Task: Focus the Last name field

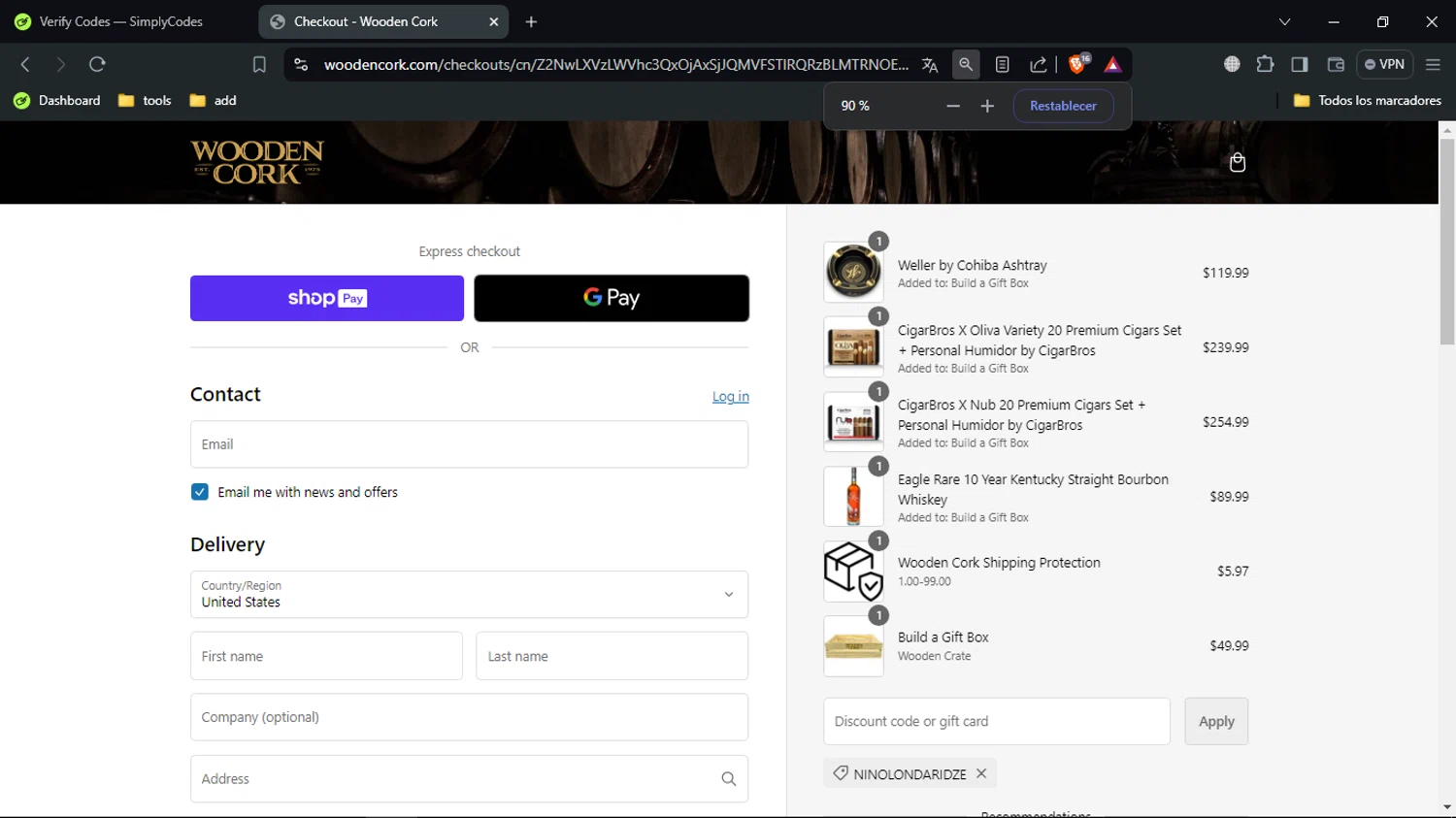Action: [612, 656]
